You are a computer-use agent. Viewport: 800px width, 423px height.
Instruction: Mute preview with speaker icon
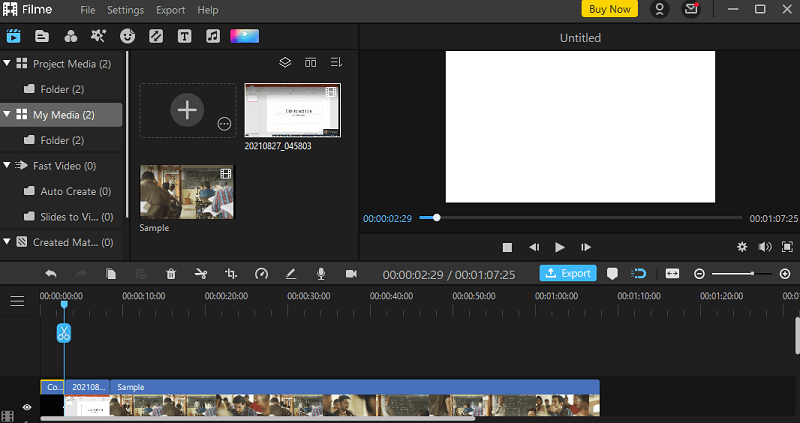[x=764, y=247]
